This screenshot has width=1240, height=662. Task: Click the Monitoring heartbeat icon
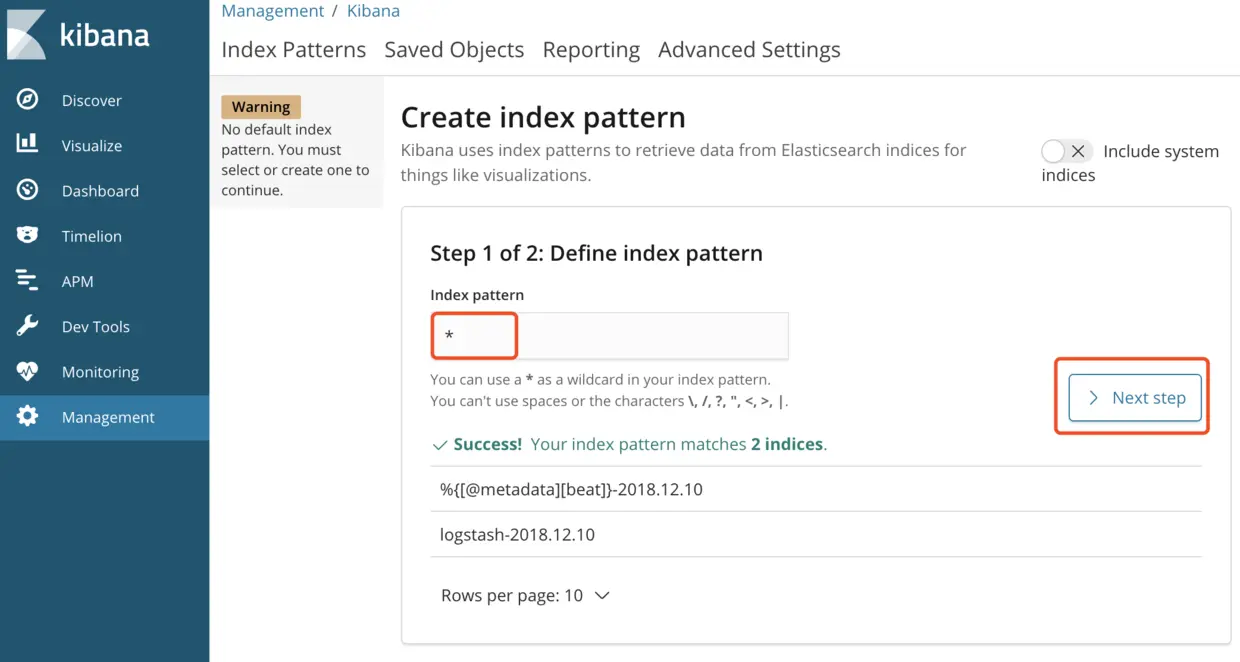(x=28, y=371)
